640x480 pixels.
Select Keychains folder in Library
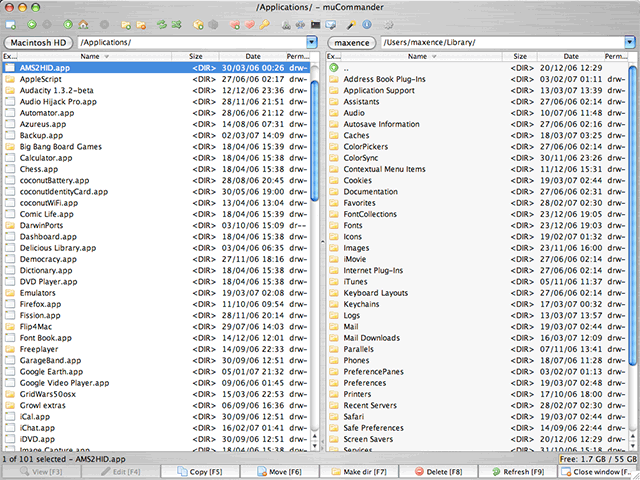[x=477, y=304]
